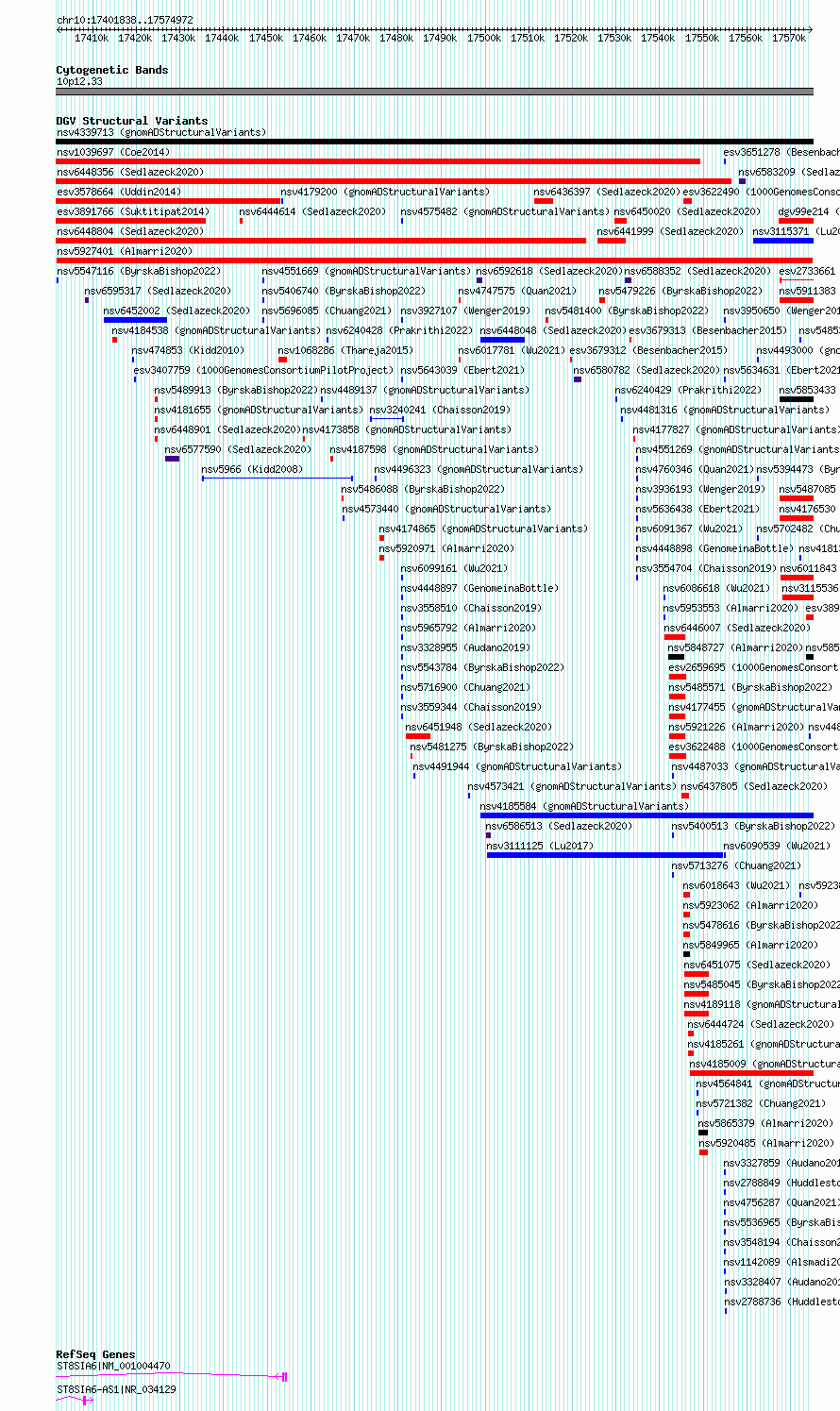Open nsv5920485 (Almarri2020) variant
The width and height of the screenshot is (840, 1411).
click(766, 1143)
